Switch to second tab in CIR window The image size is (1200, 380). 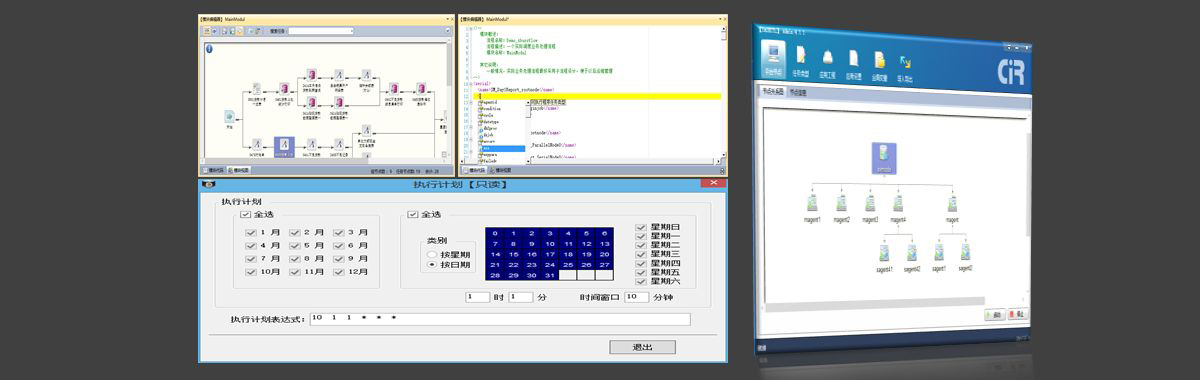798,92
